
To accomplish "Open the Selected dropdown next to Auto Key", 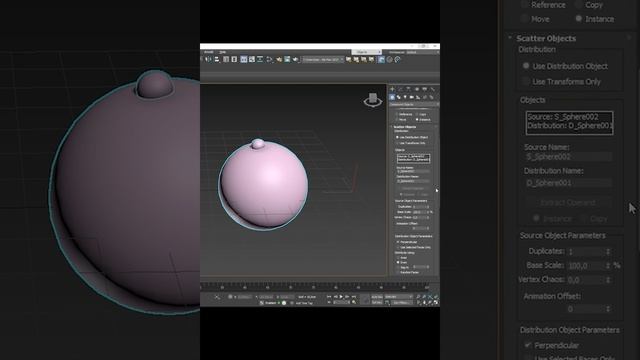I will pyautogui.click(x=398, y=297).
